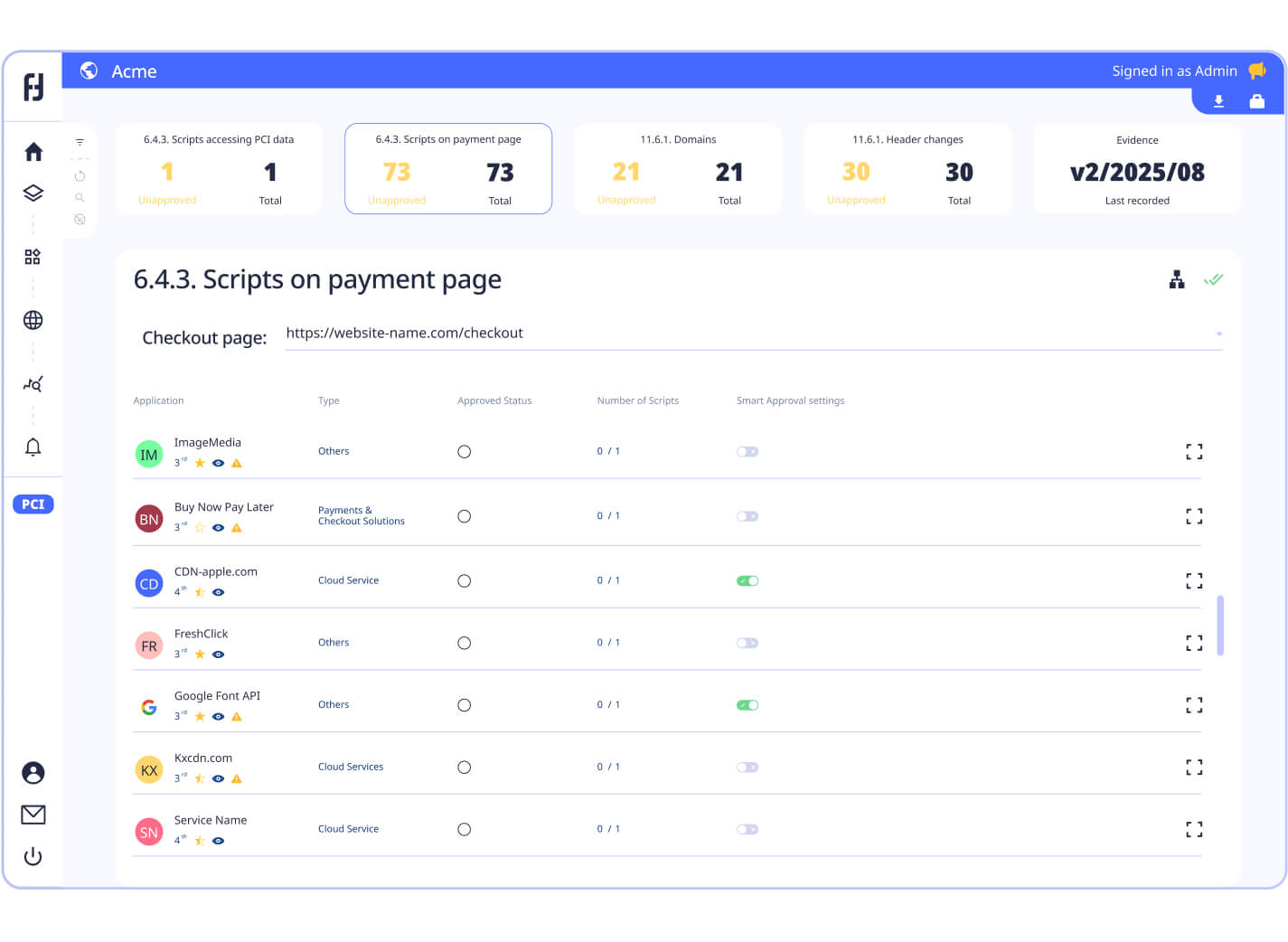
Task: Click the download icon in header
Action: click(1218, 101)
